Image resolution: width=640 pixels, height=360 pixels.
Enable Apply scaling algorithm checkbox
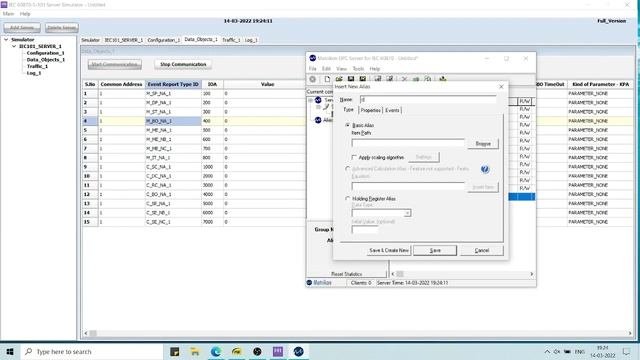pos(354,157)
